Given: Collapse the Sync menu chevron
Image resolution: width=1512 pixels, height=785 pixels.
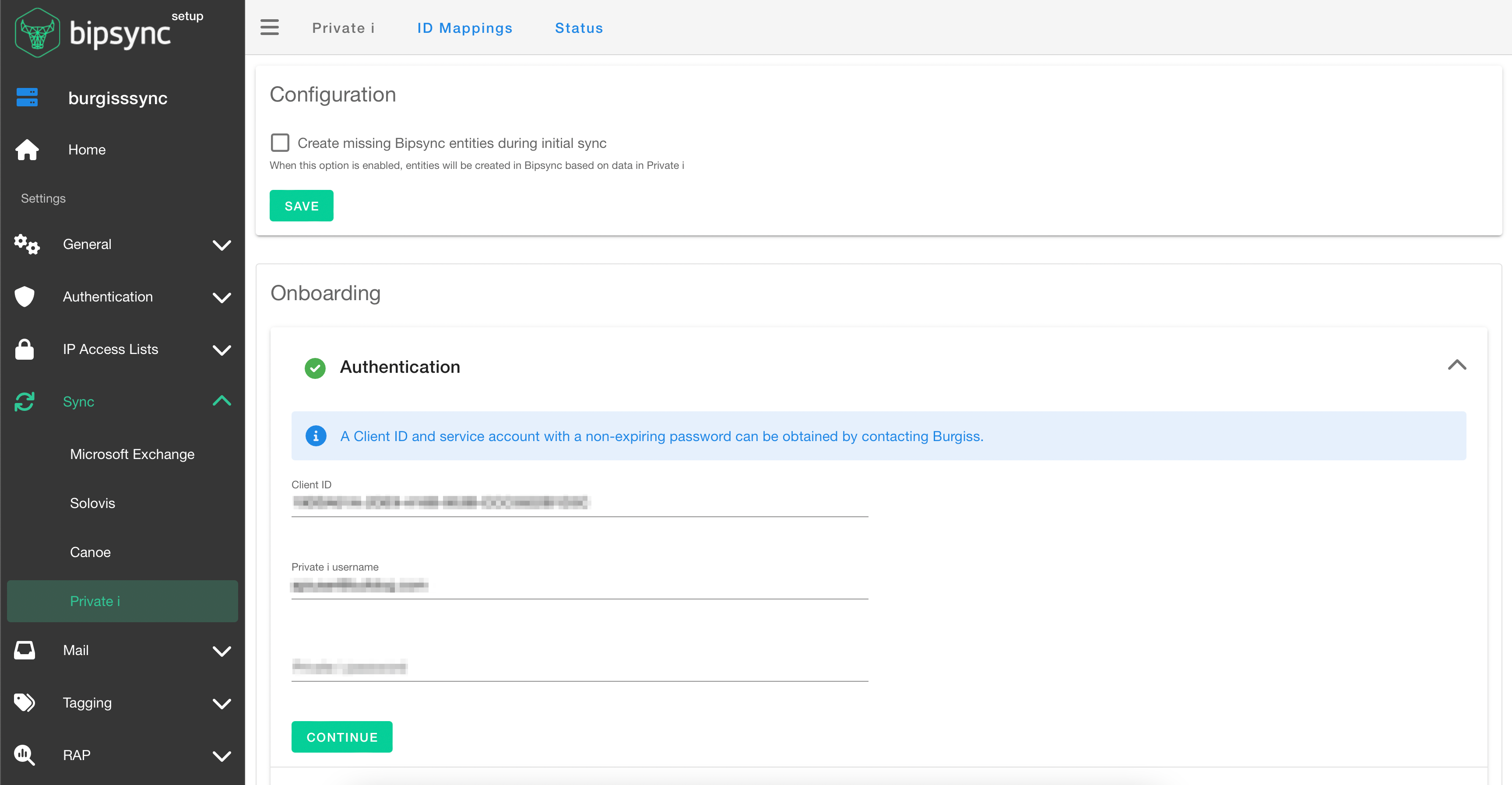Looking at the screenshot, I should [x=221, y=401].
